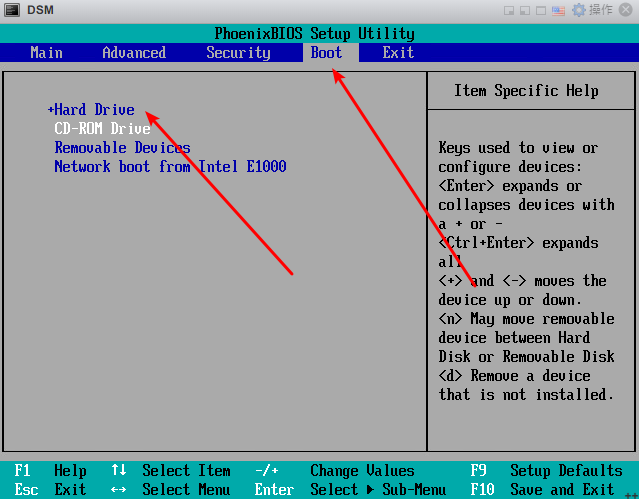Click the DSM console icon in title bar
Viewport: 639px width, 499px height.
coord(11,10)
